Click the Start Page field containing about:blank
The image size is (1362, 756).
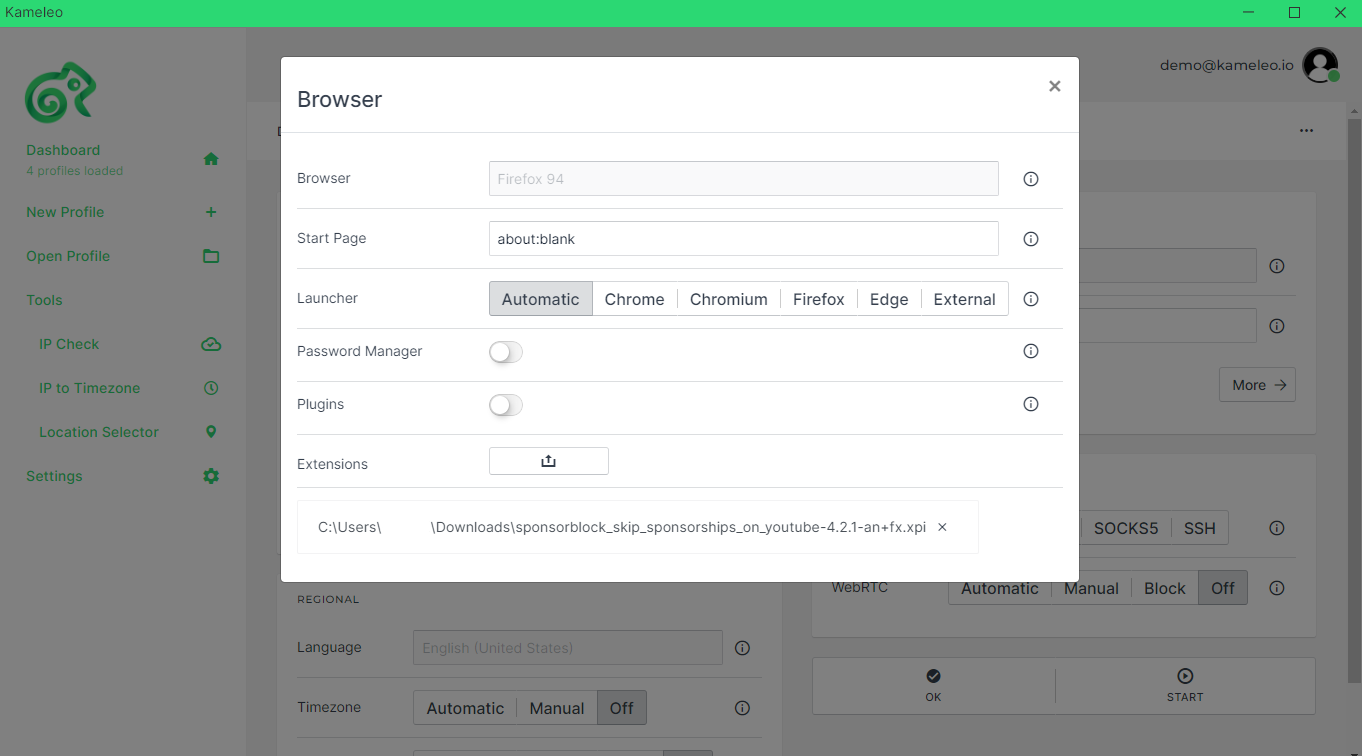point(744,239)
